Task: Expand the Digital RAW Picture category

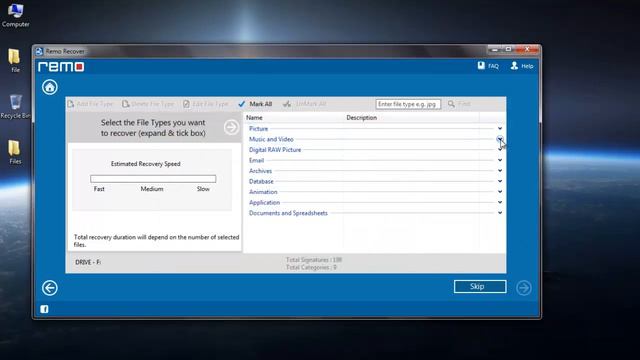Action: pyautogui.click(x=500, y=150)
